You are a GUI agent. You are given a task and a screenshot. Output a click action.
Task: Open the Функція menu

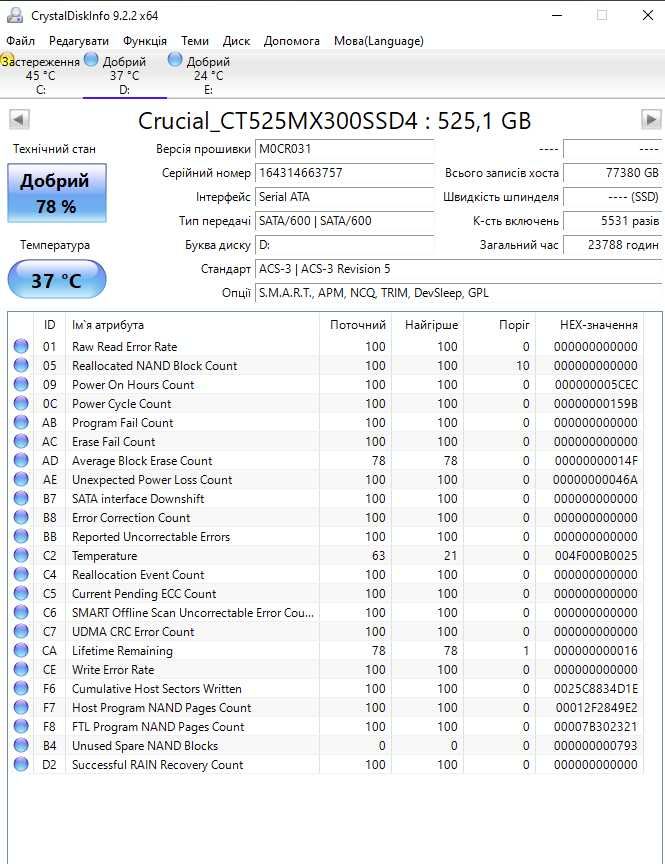(x=145, y=41)
